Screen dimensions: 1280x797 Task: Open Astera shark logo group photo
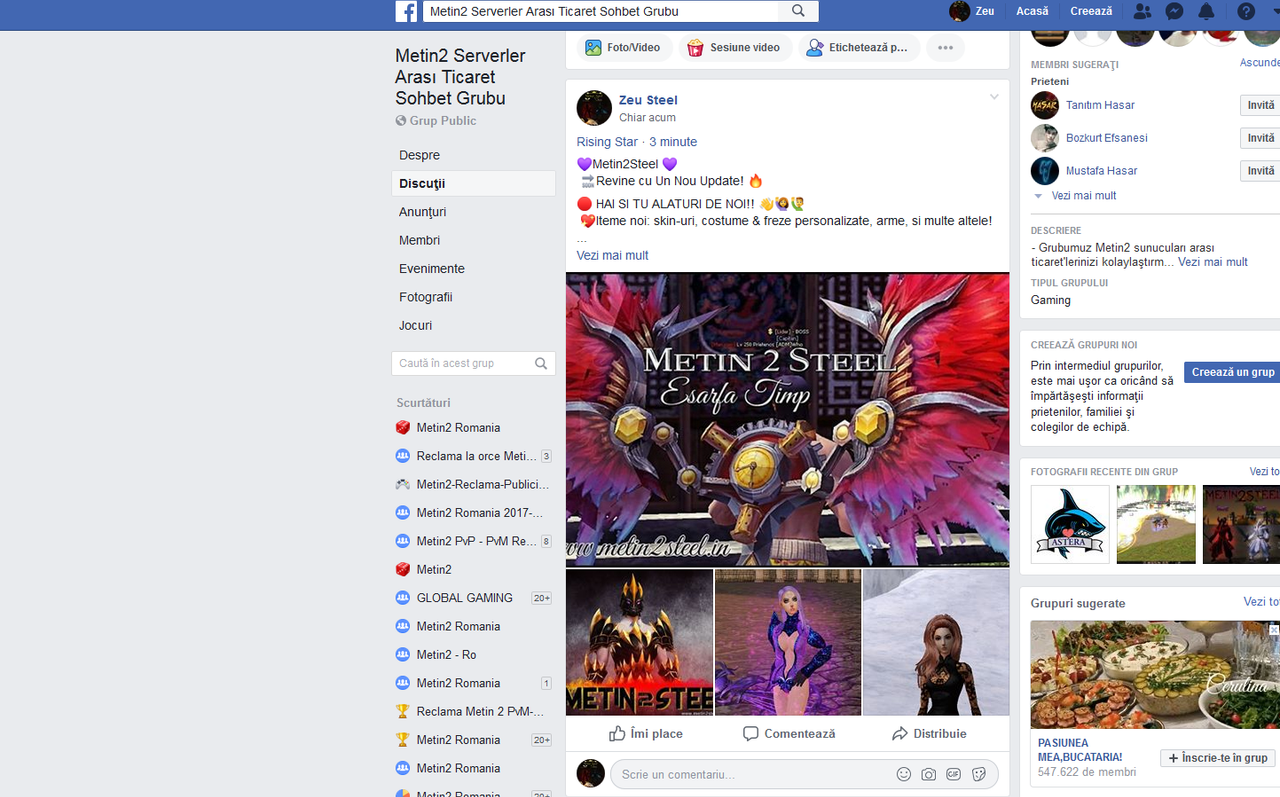pos(1070,524)
